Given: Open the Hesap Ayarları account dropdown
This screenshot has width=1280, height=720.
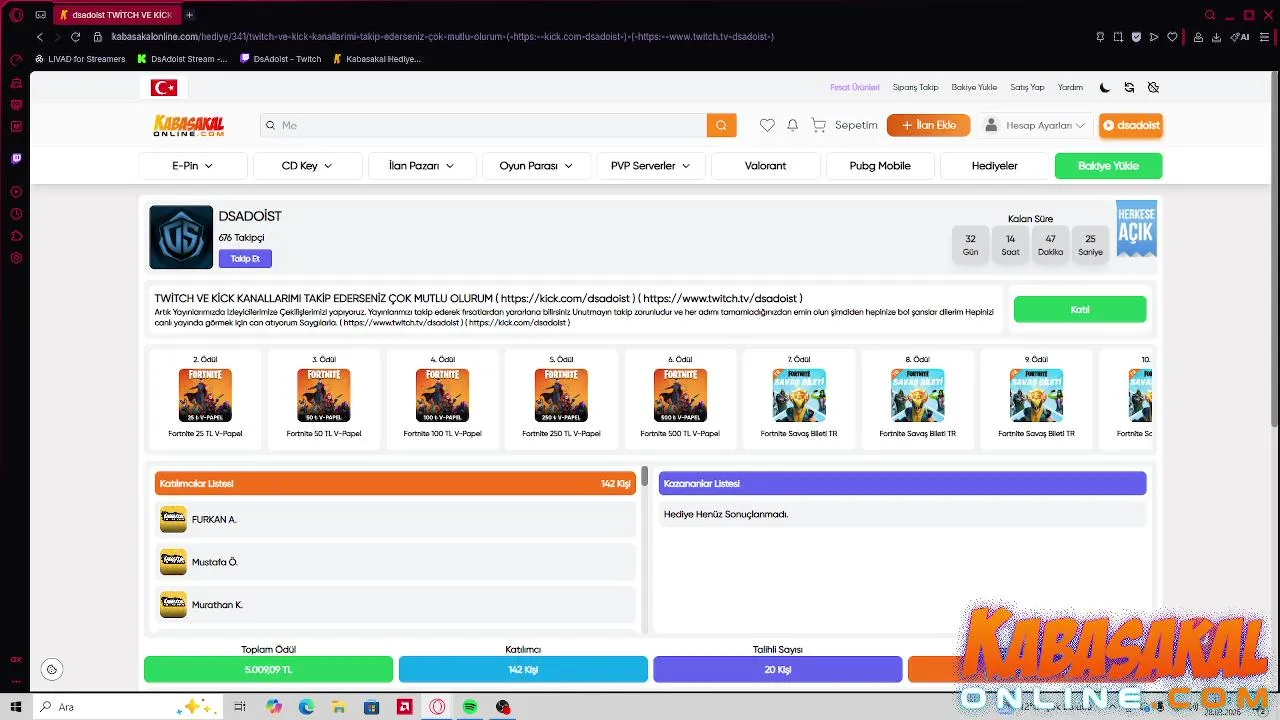Looking at the screenshot, I should 1035,125.
